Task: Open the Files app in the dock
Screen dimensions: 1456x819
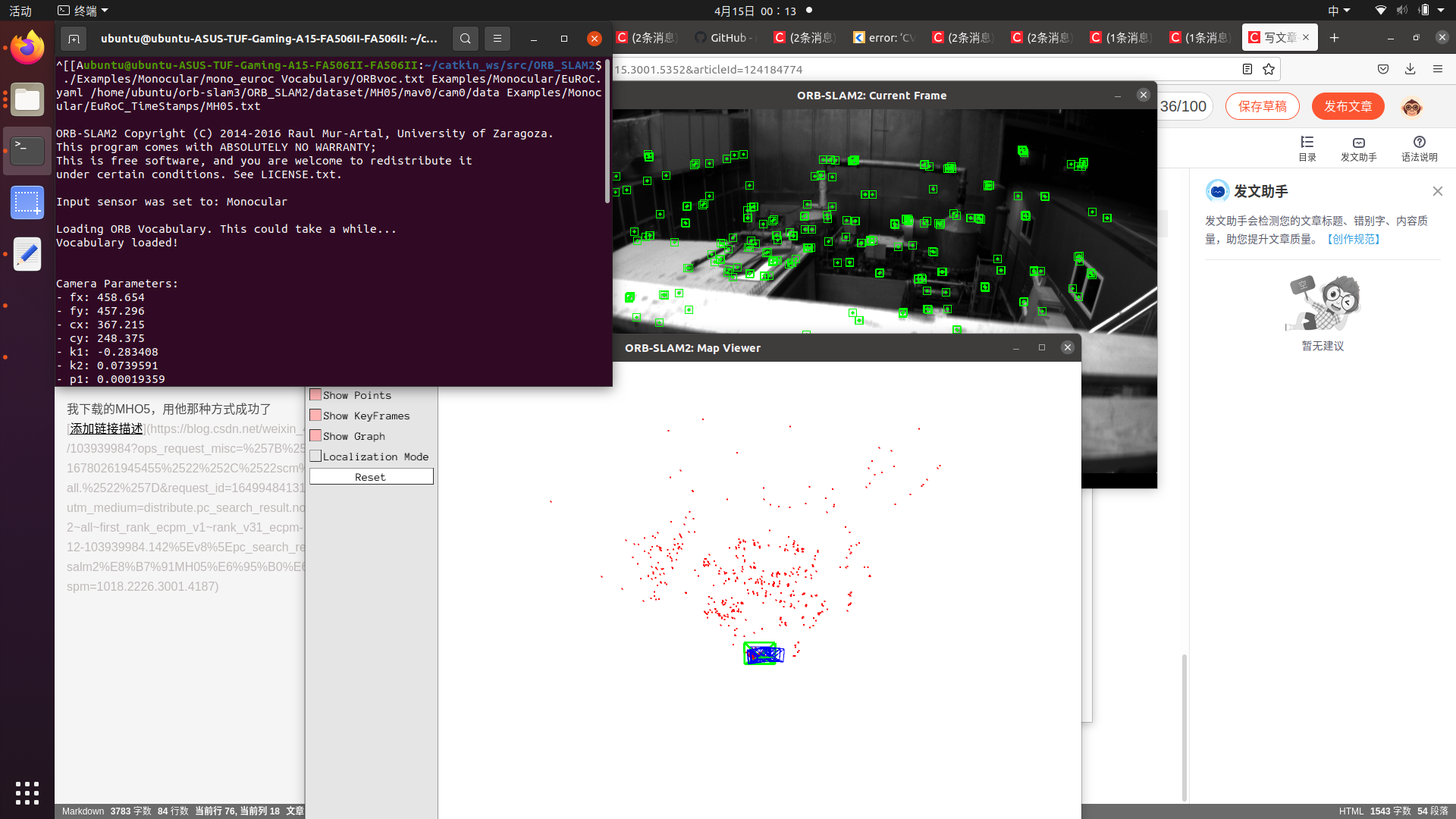Action: (x=27, y=99)
